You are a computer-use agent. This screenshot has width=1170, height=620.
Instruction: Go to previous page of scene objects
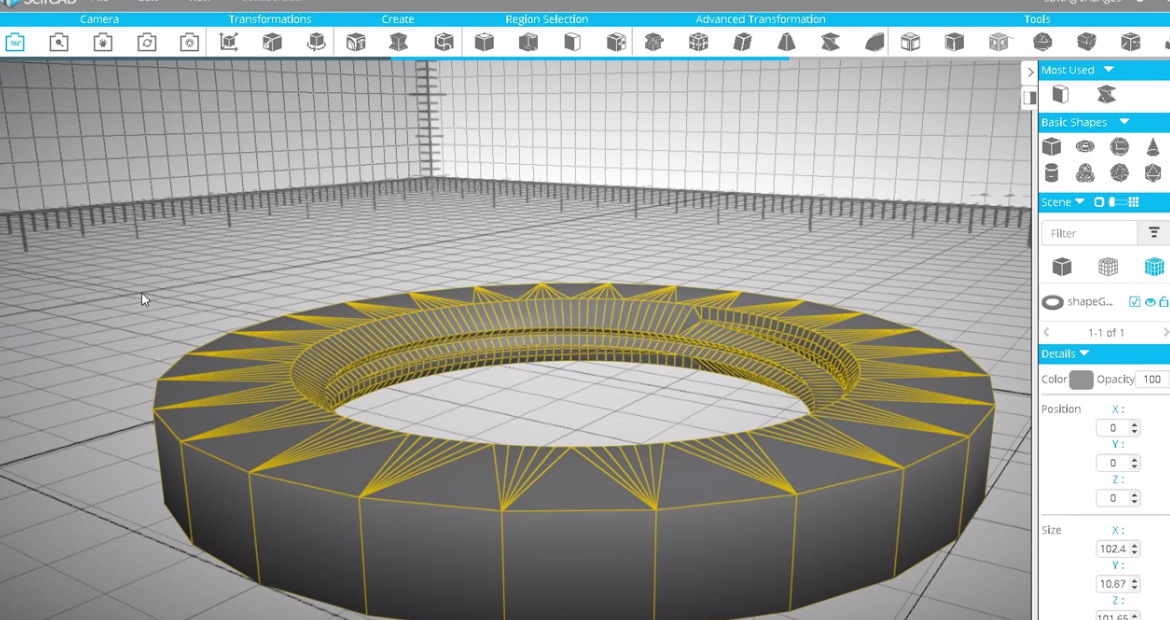(1046, 332)
